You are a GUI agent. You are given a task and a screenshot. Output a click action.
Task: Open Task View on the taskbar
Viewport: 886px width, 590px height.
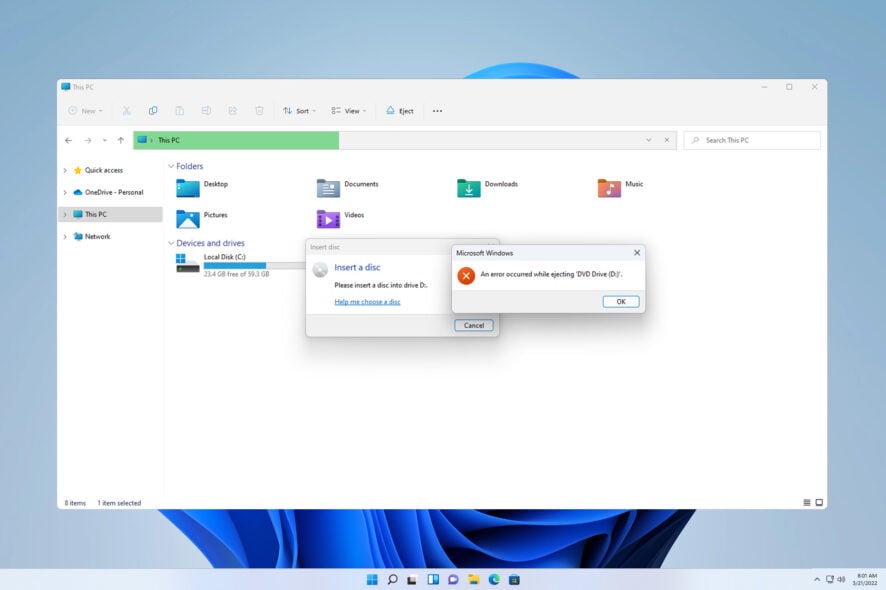pyautogui.click(x=412, y=579)
